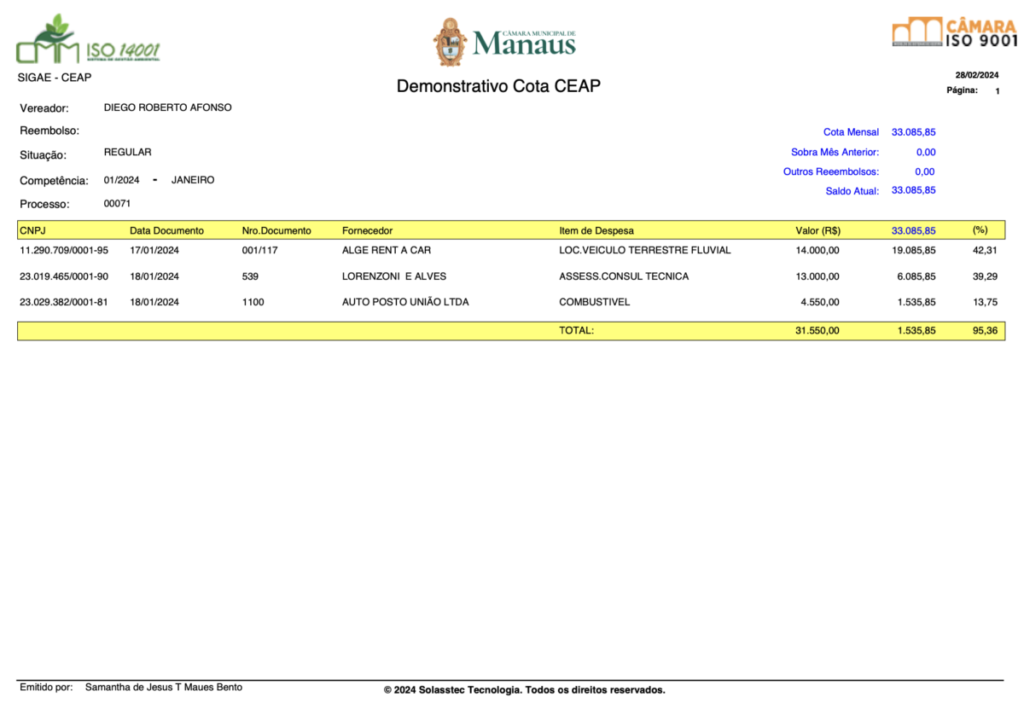Click the COMBUSTIVEL expense item
This screenshot has height=720, width=1024.
pyautogui.click(x=594, y=302)
